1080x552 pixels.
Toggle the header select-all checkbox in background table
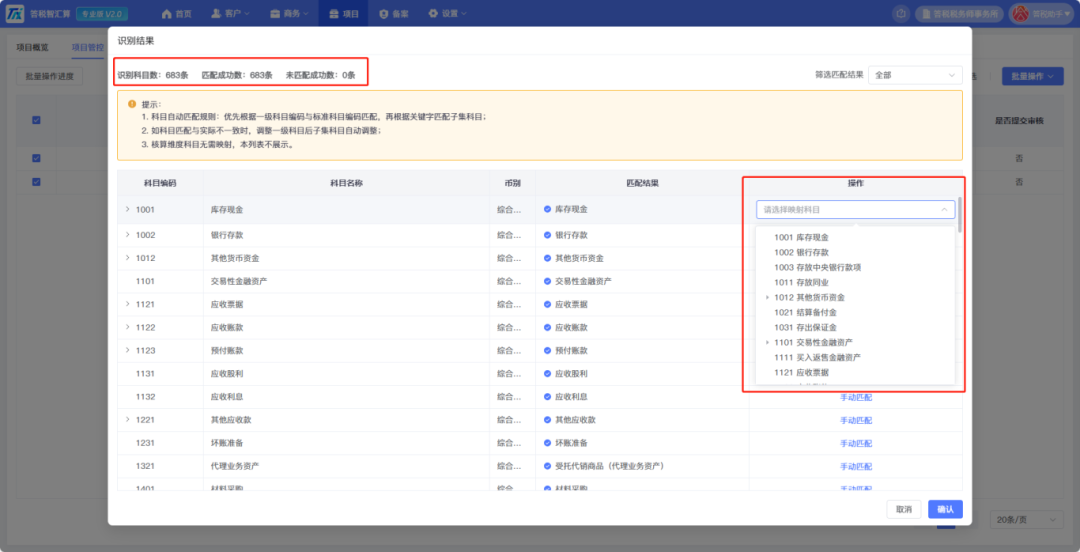[x=36, y=120]
